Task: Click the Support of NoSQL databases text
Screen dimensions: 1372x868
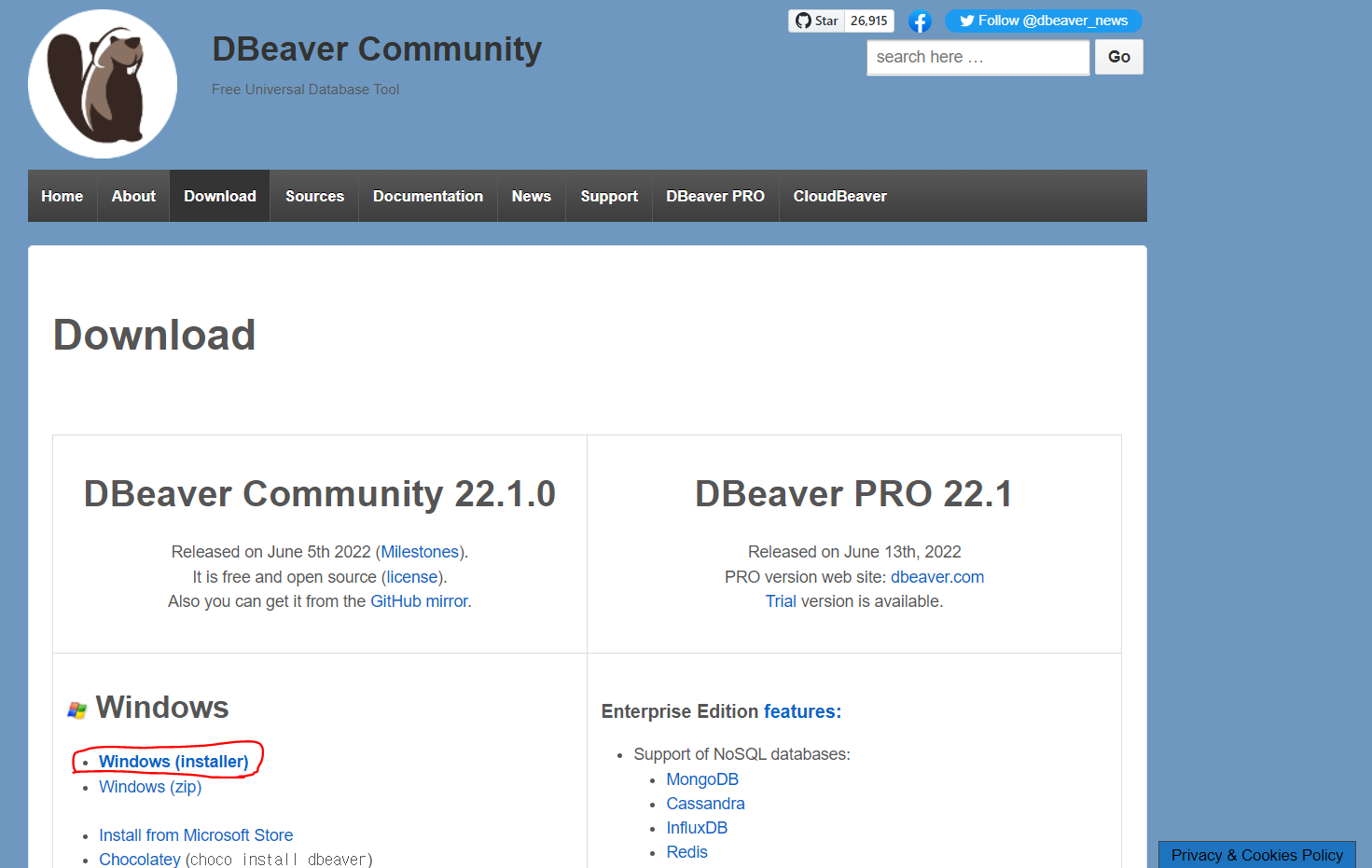Action: coord(741,754)
